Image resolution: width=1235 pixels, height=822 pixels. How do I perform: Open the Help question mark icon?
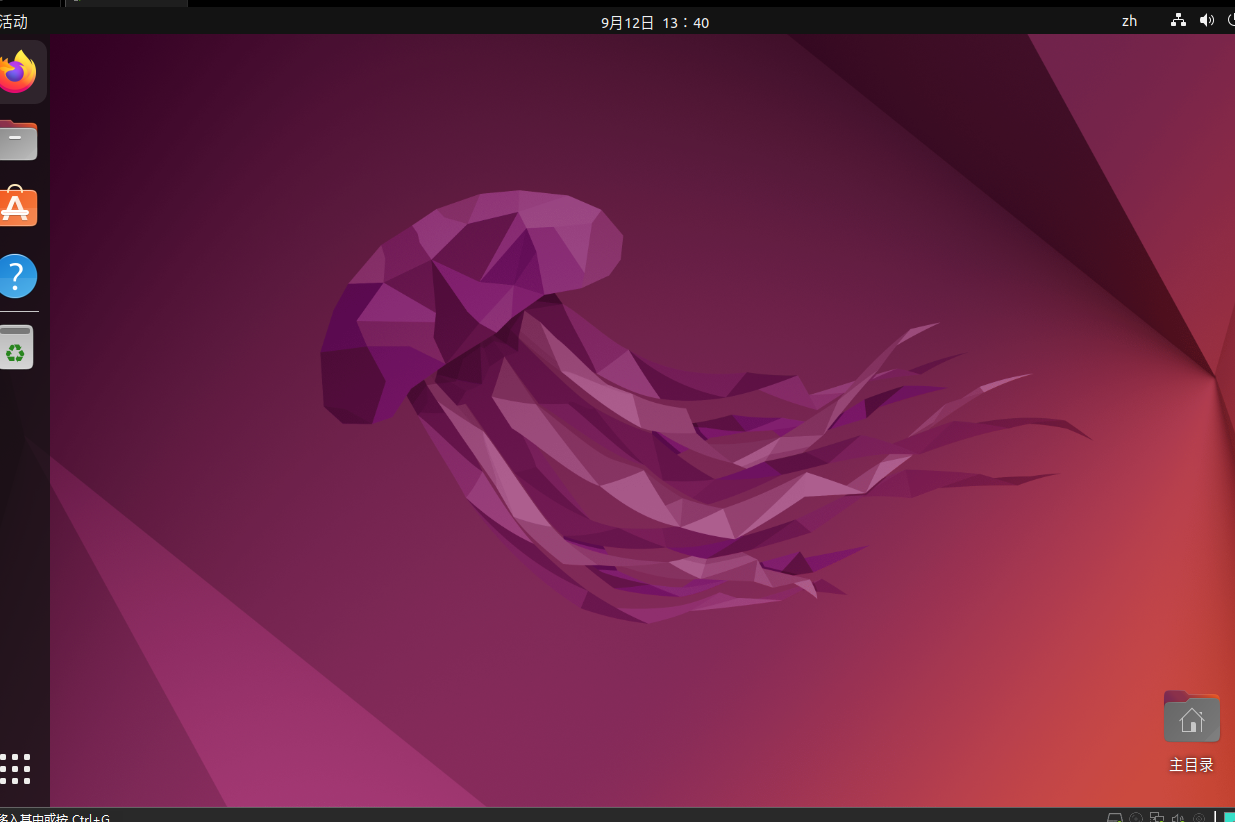click(x=17, y=276)
